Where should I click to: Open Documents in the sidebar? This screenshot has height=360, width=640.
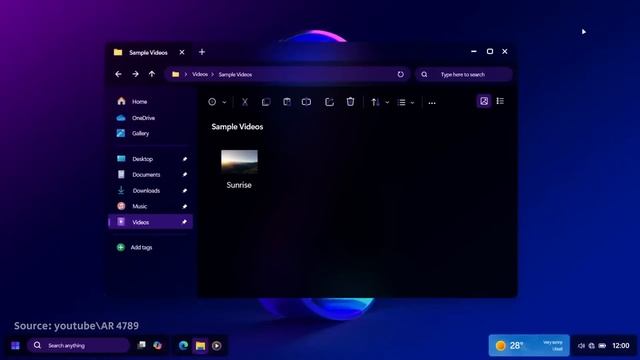[150, 174]
